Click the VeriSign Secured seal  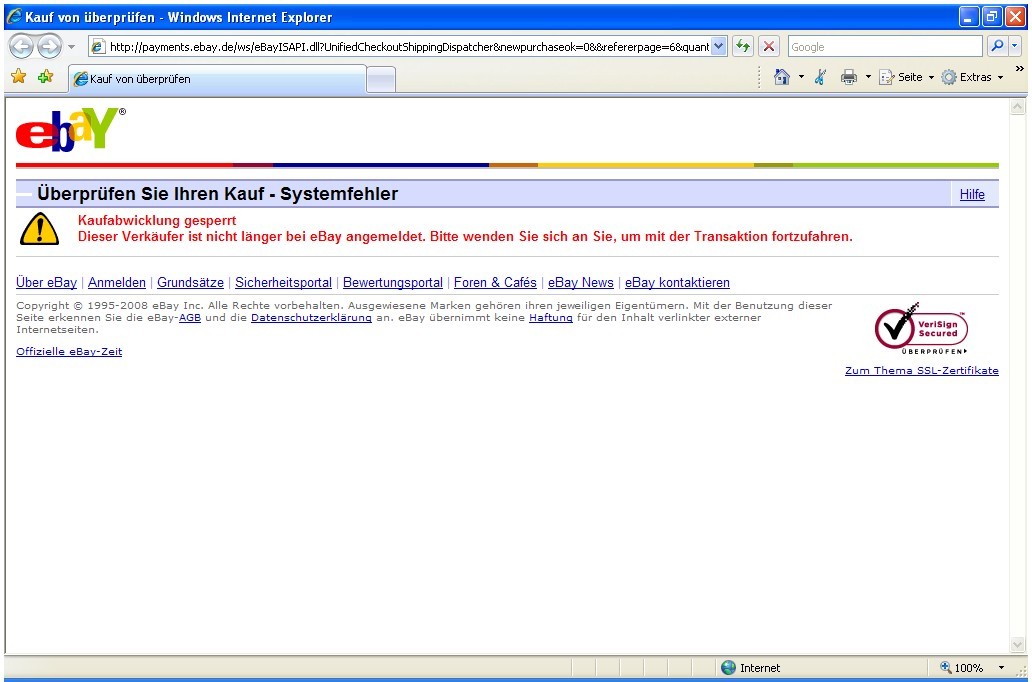(921, 328)
